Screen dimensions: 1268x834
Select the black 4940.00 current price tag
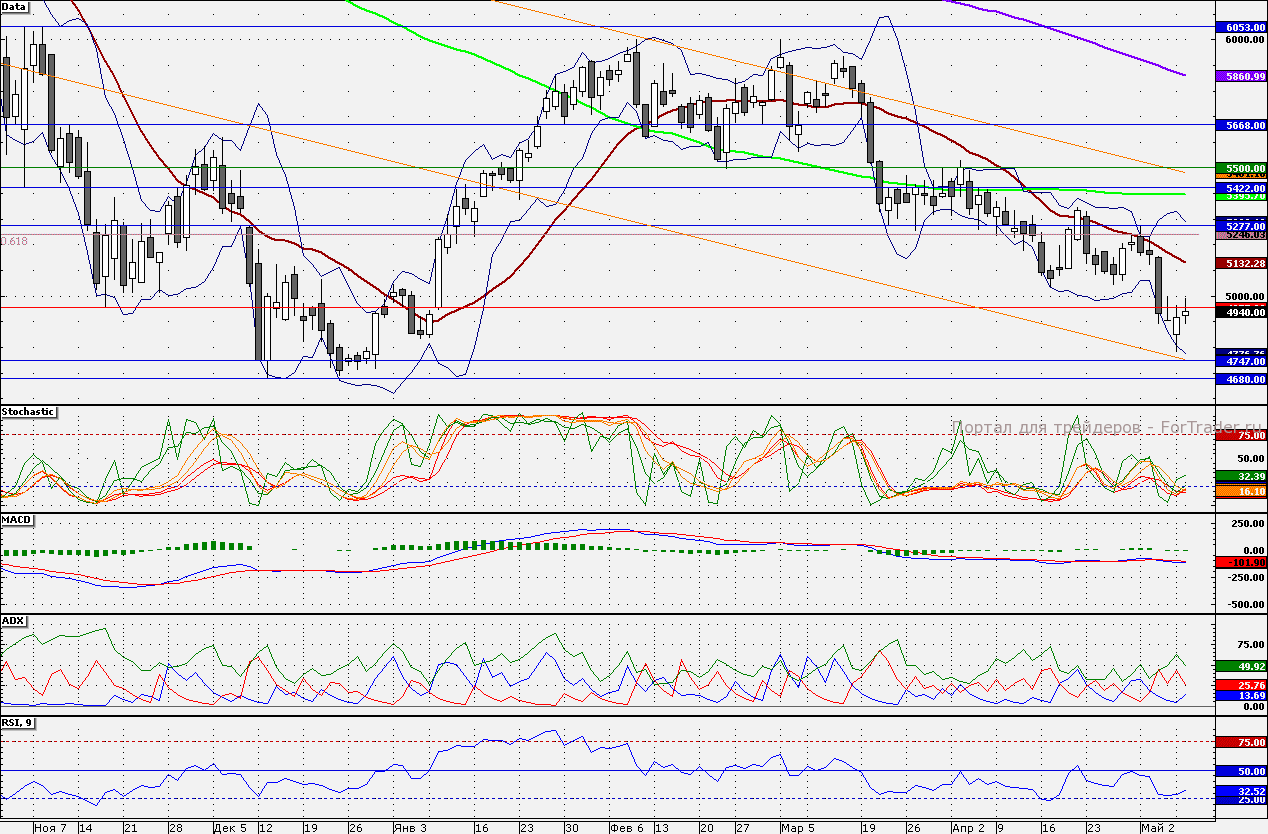pos(1240,312)
